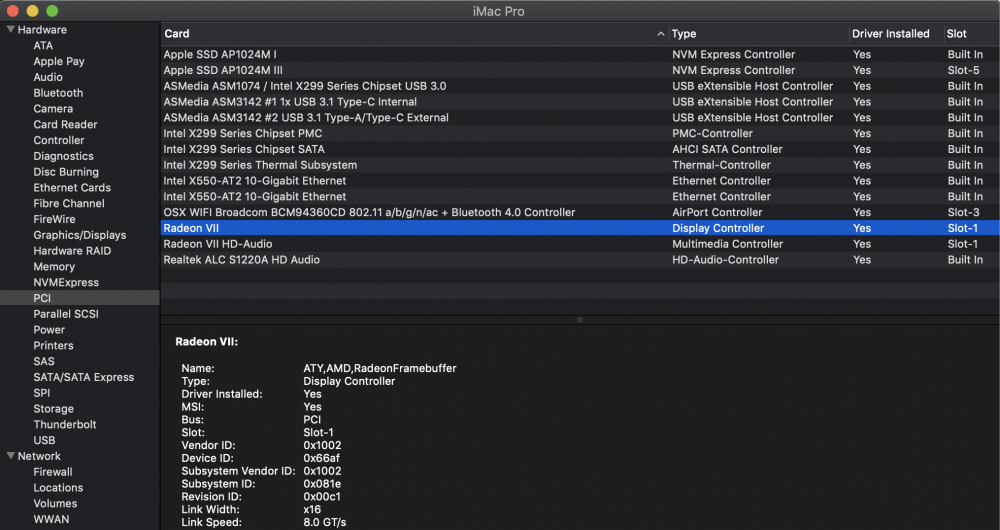1000x530 pixels.
Task: Select Thunderbolt in the sidebar
Action: 64,424
